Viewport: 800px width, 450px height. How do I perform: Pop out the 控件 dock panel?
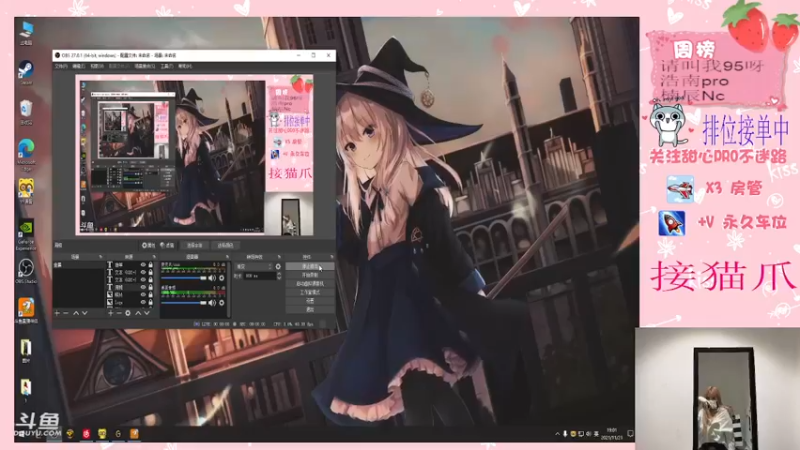[332, 257]
